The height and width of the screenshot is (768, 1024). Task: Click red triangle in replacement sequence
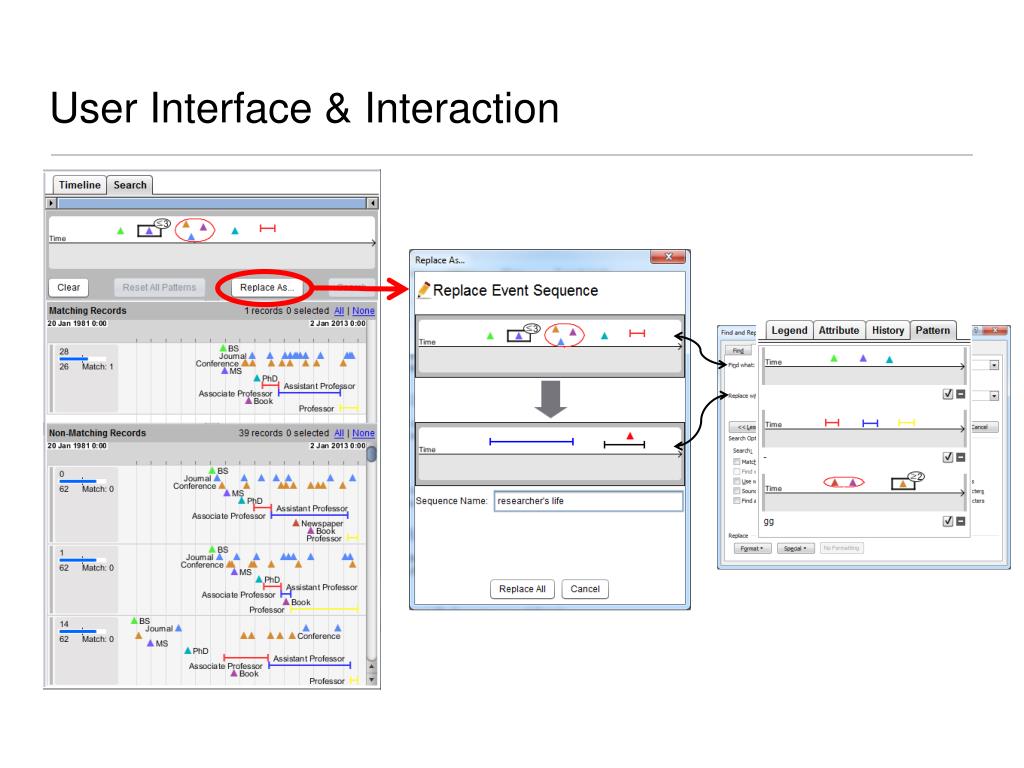tap(630, 436)
